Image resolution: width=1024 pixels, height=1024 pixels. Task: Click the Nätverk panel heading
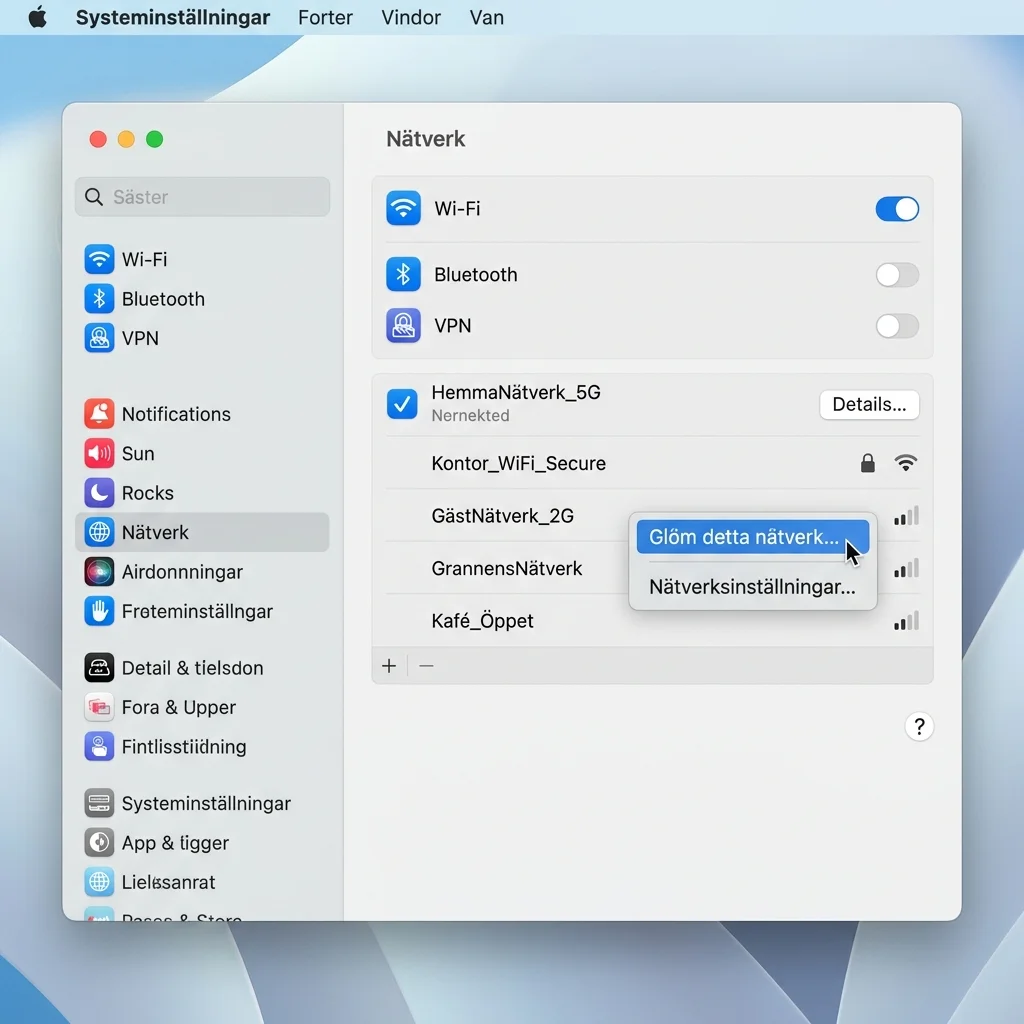coord(426,138)
